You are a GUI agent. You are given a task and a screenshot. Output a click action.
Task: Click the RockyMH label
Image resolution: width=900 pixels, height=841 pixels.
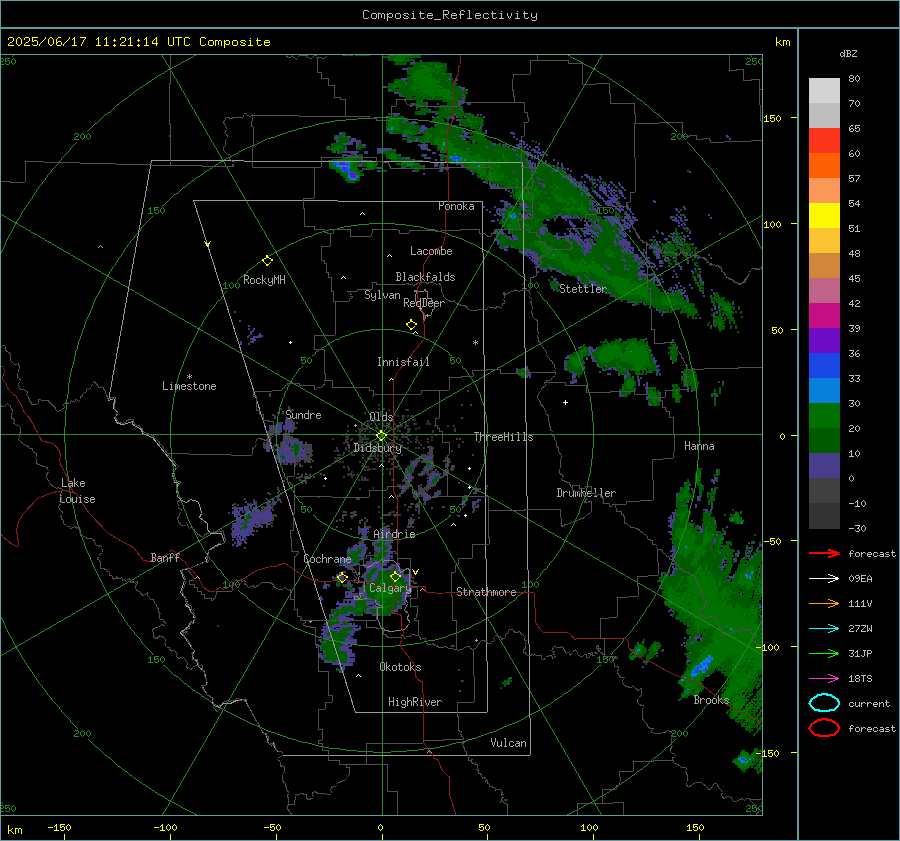(264, 280)
